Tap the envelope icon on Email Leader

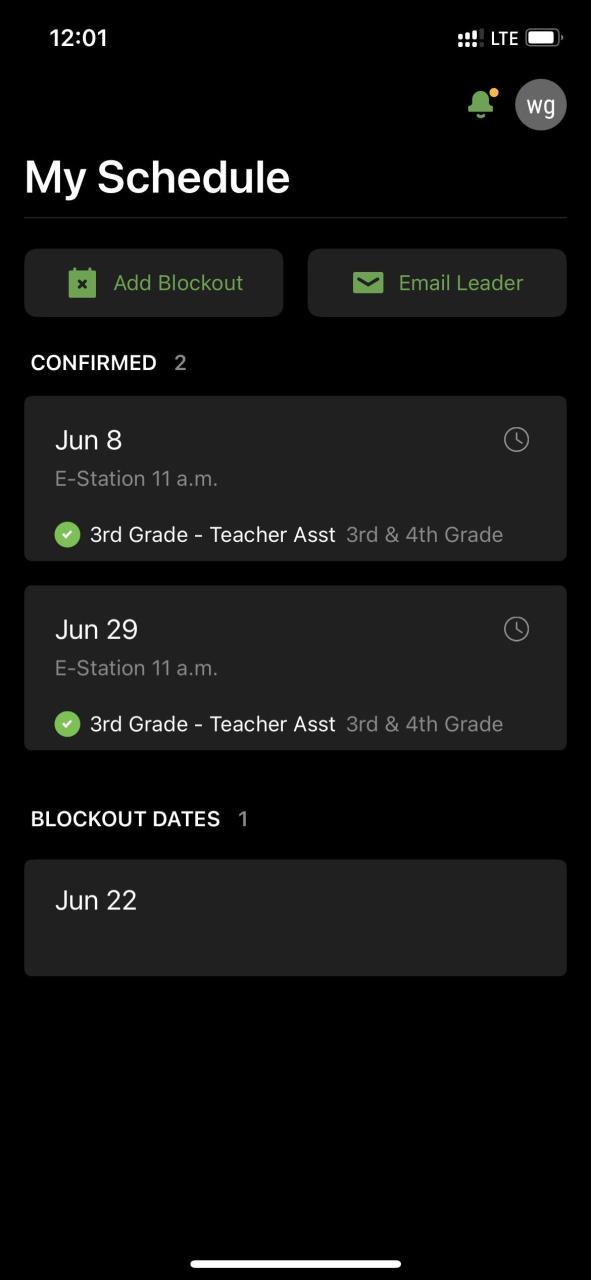[368, 283]
